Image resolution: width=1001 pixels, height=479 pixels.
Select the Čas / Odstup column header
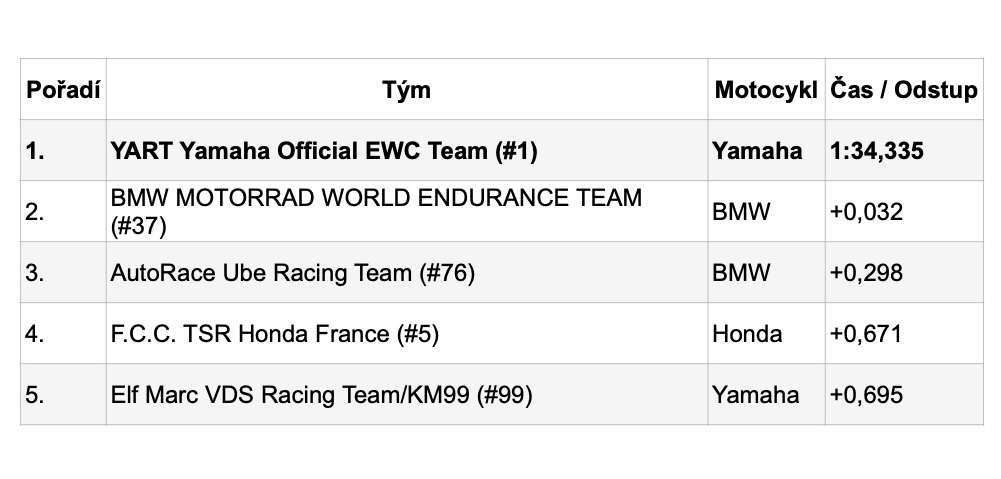pos(904,89)
